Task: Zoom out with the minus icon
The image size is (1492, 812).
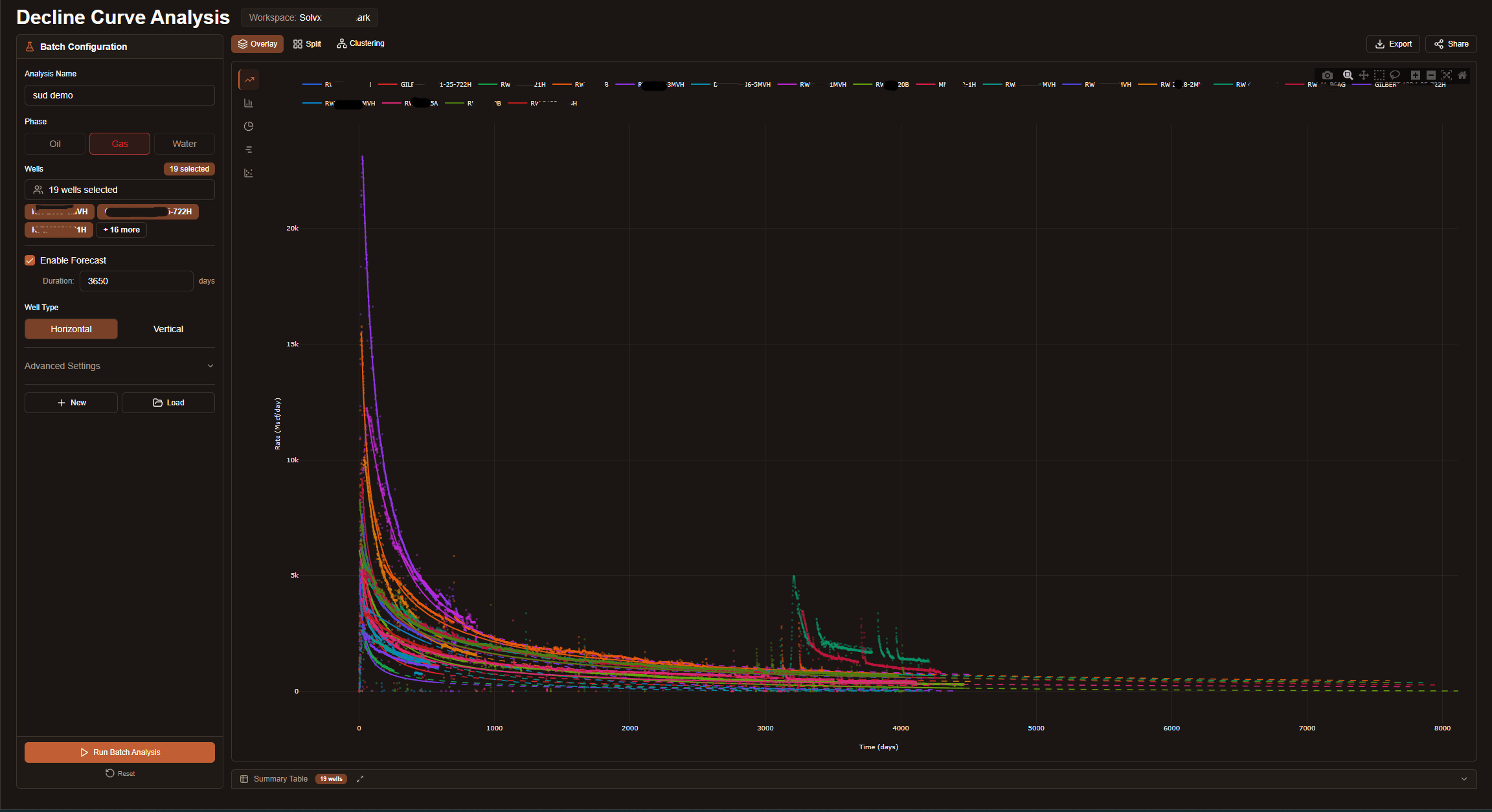Action: click(1431, 75)
